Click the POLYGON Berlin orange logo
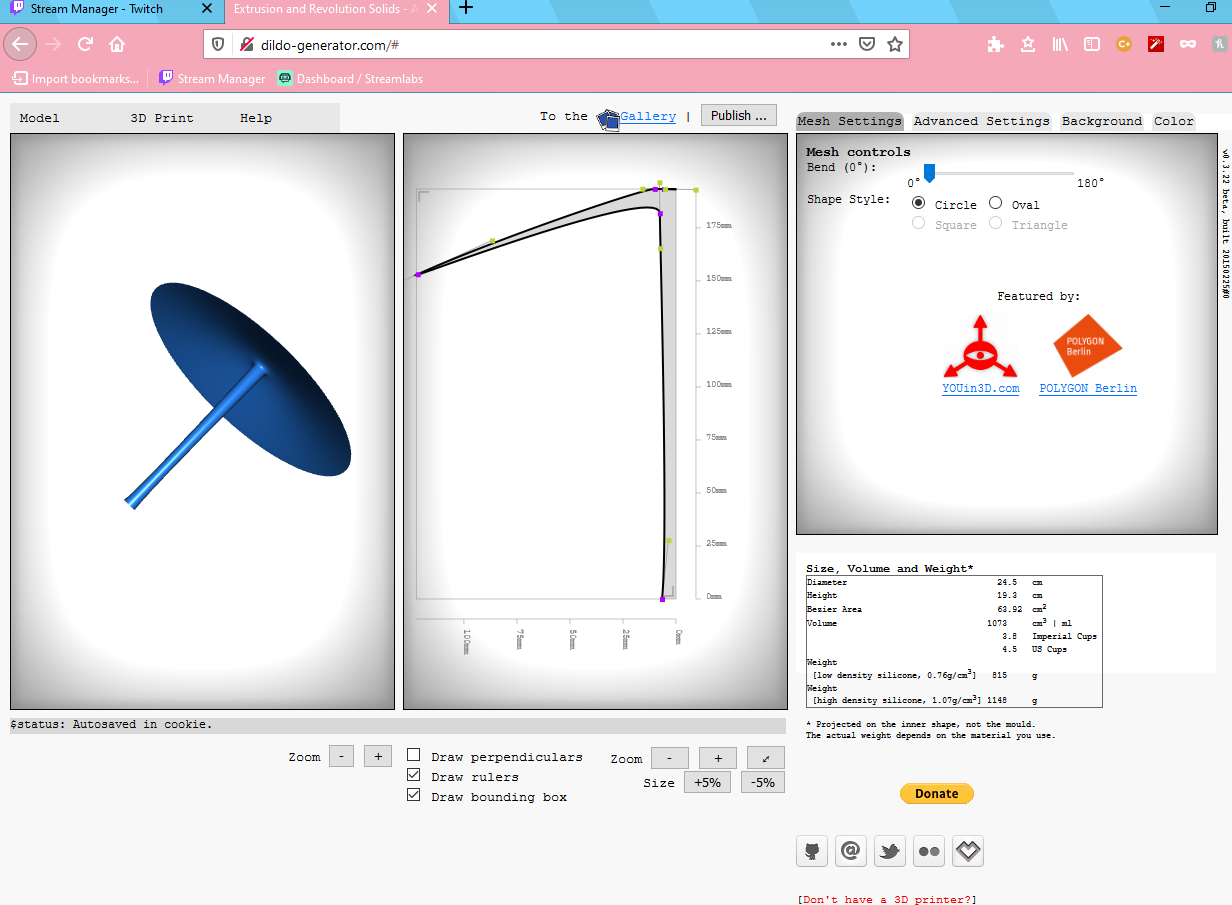This screenshot has height=905, width=1232. (1087, 347)
